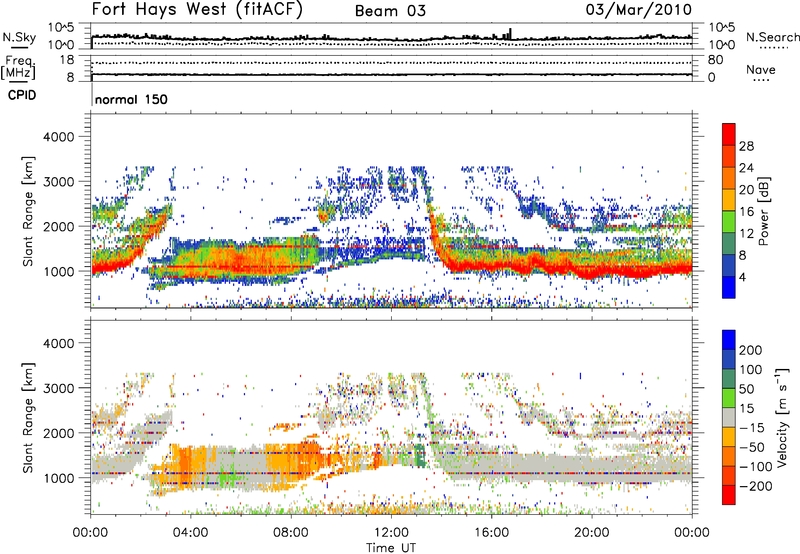800x554 pixels.
Task: Click the "200" velocity colorbar label
Action: [x=751, y=350]
